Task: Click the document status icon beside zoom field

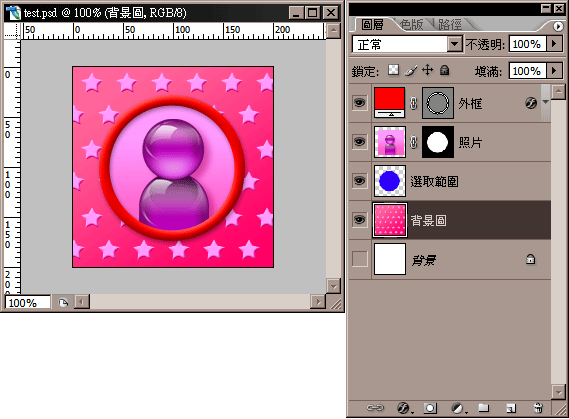Action: coord(63,302)
